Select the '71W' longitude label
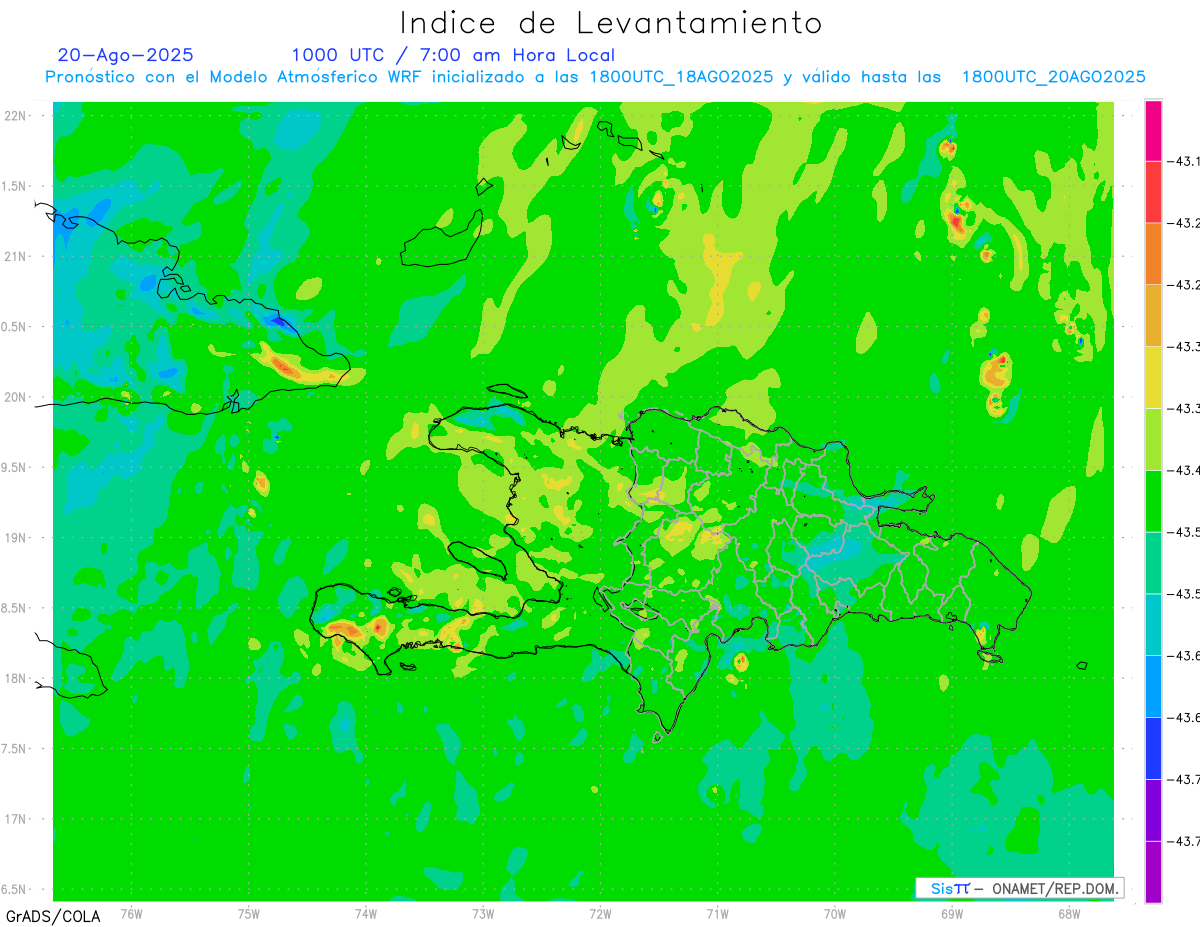The width and height of the screenshot is (1200, 927). (x=717, y=914)
